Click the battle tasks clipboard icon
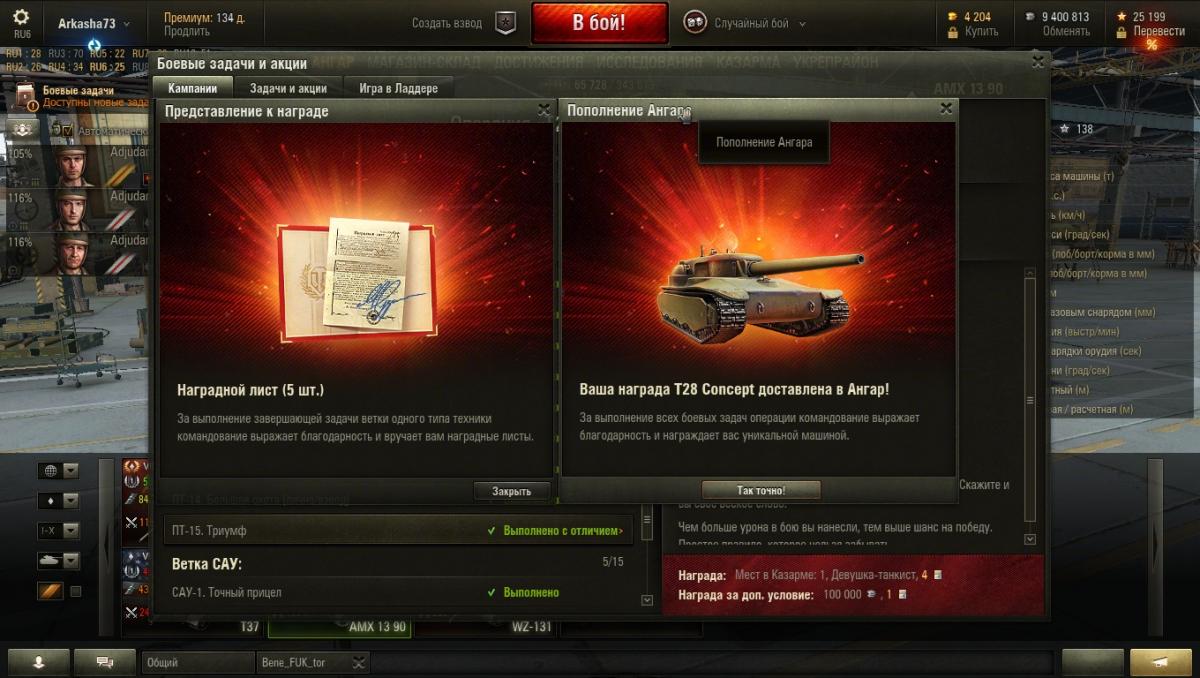 (x=25, y=96)
